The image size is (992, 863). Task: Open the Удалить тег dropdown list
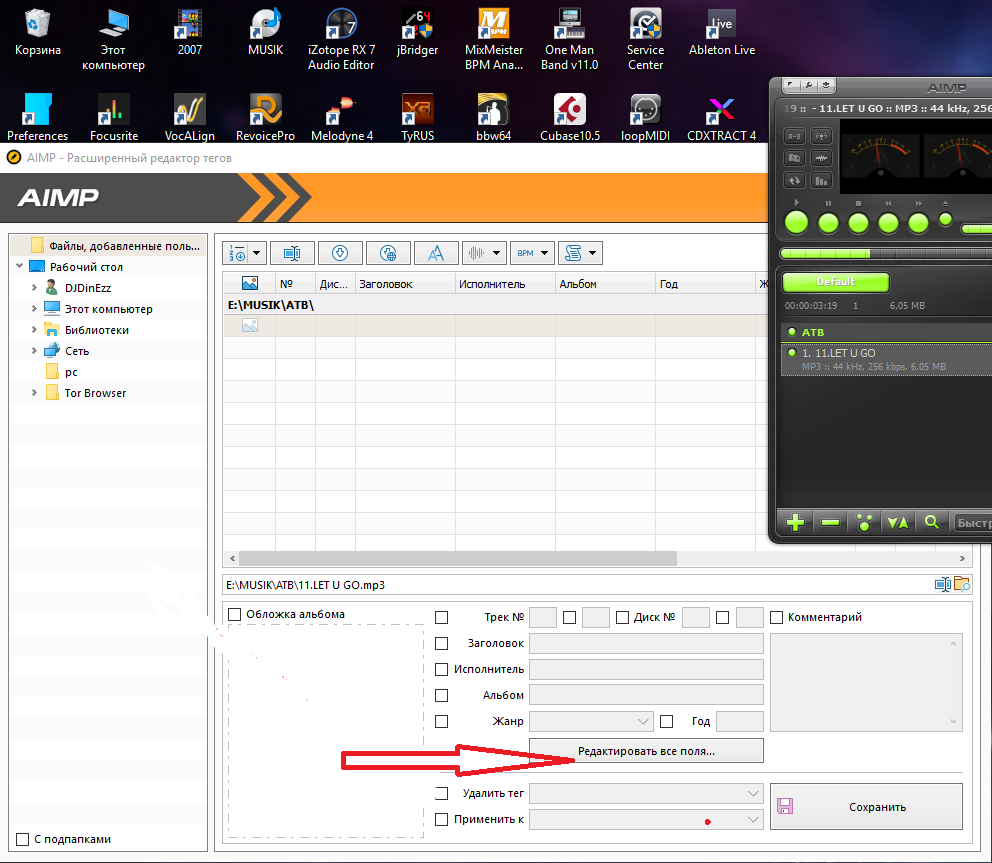point(646,793)
